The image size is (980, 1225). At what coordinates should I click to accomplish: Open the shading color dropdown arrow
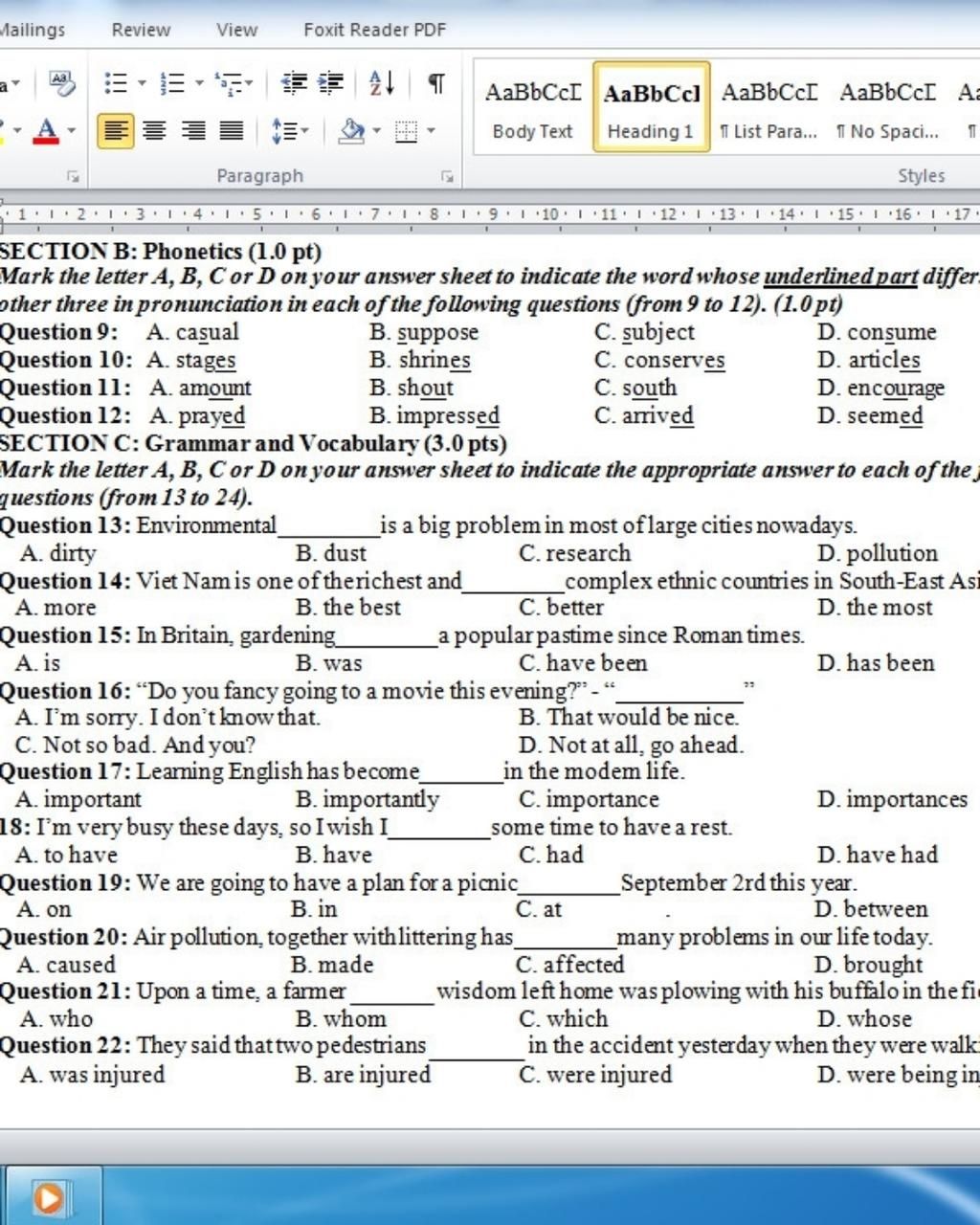click(x=376, y=130)
